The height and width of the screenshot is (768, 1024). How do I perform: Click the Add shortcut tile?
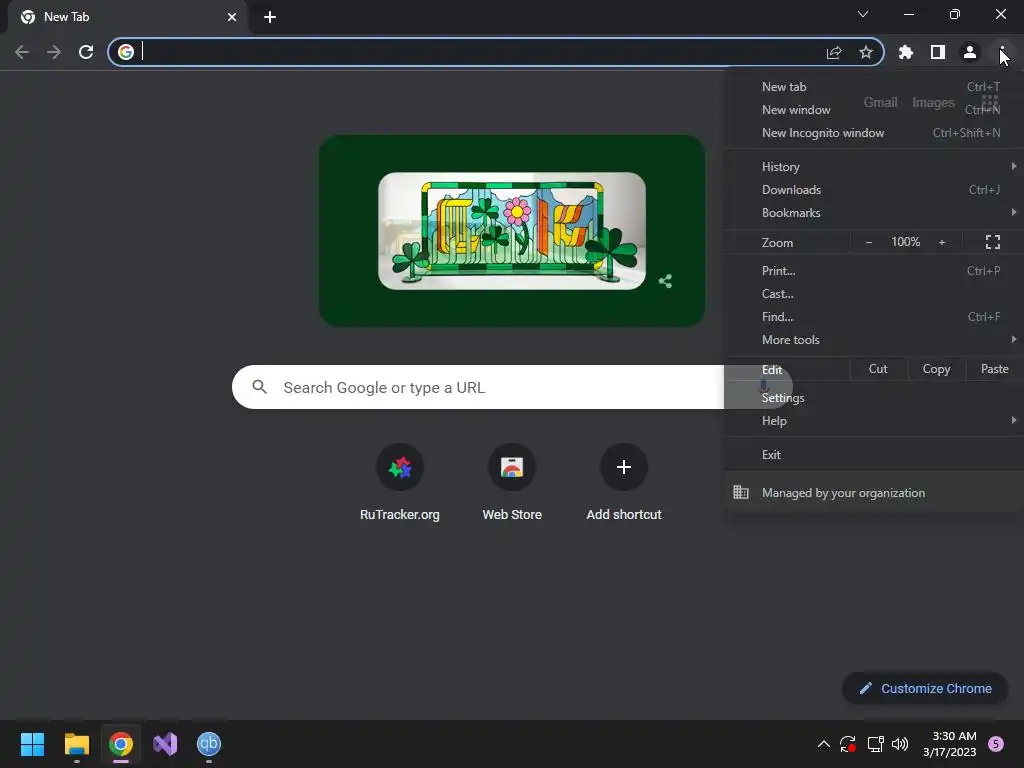pos(624,483)
